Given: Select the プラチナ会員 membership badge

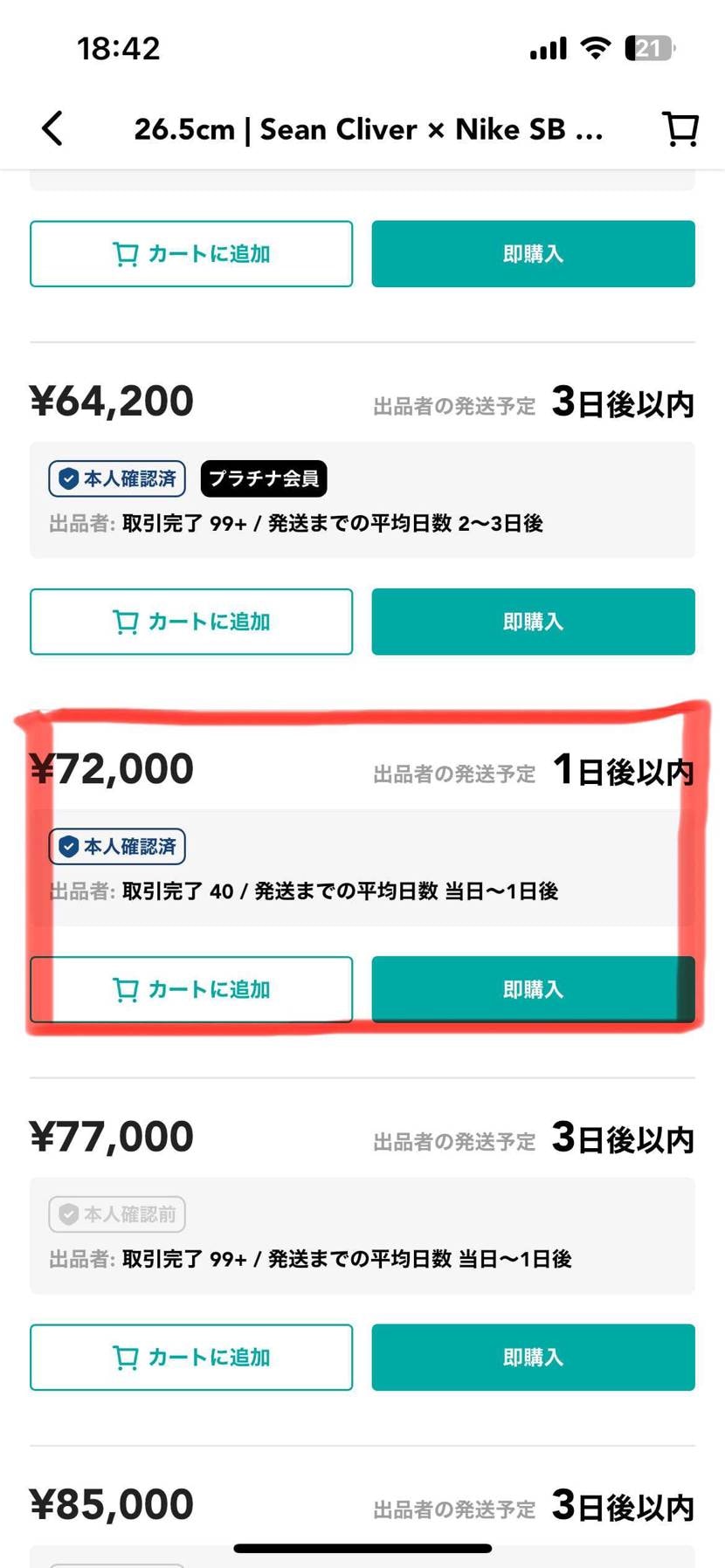Looking at the screenshot, I should coord(264,478).
